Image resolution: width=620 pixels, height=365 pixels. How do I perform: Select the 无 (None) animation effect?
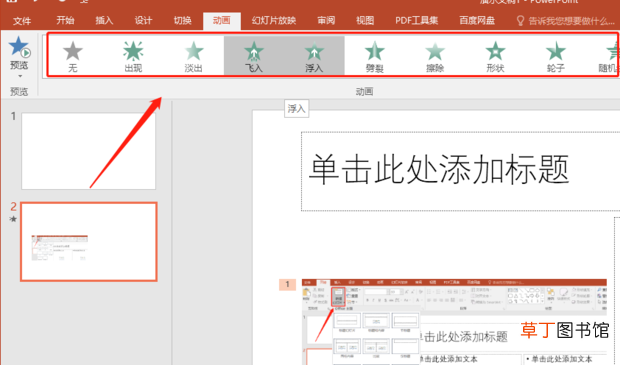coord(73,56)
